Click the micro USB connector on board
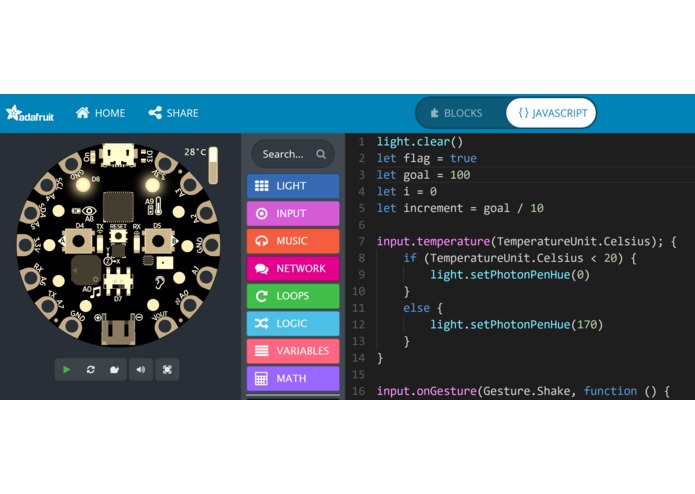Image resolution: width=695 pixels, height=494 pixels. pyautogui.click(x=117, y=155)
